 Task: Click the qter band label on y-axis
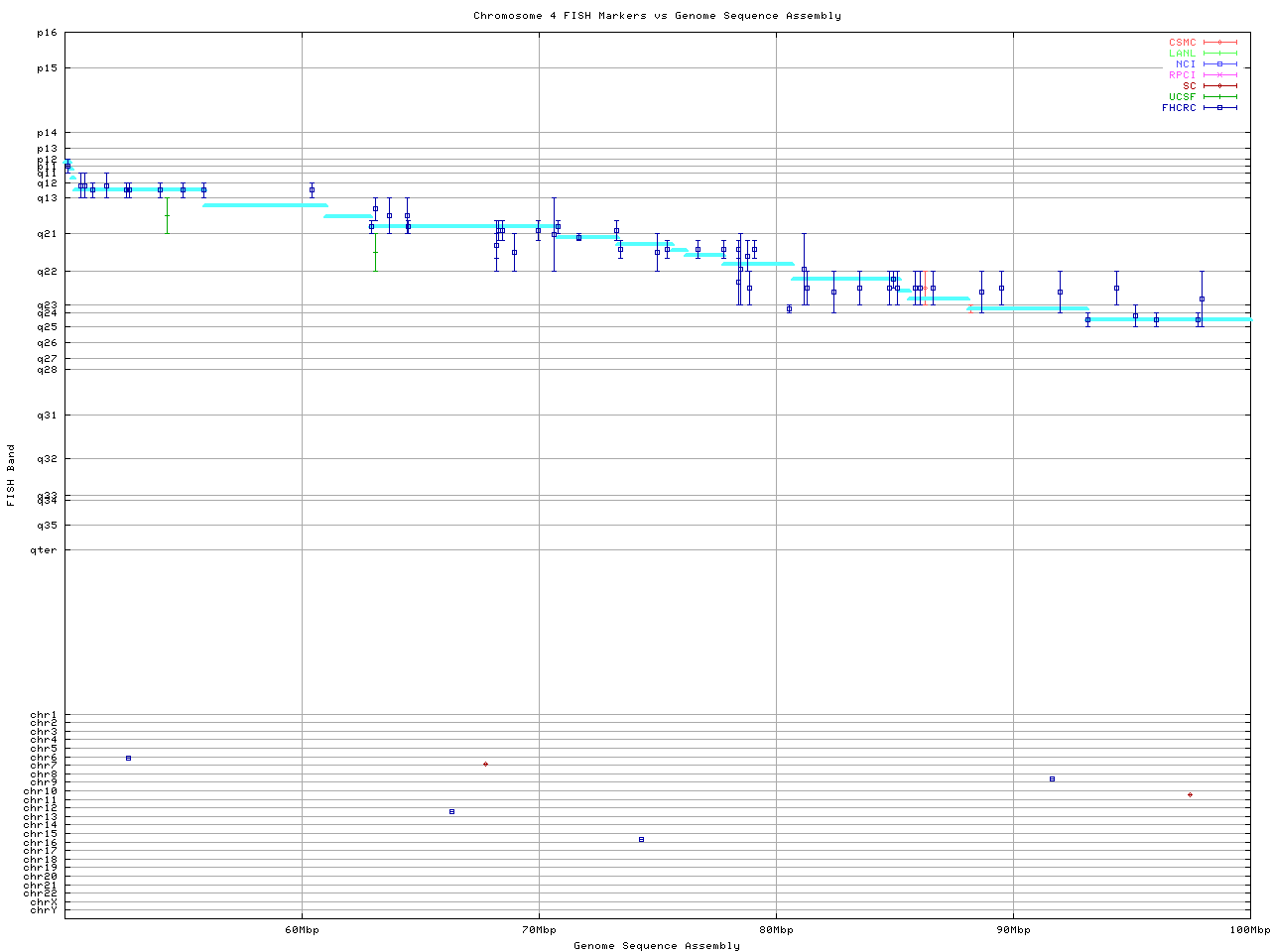click(x=45, y=549)
